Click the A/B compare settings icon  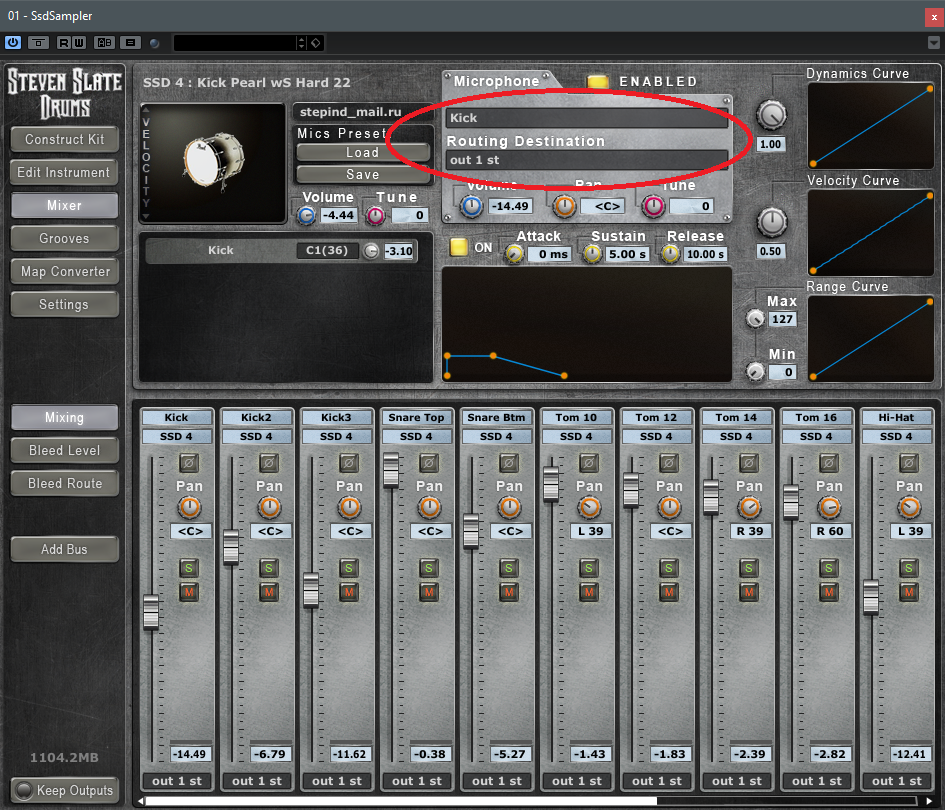[x=104, y=42]
